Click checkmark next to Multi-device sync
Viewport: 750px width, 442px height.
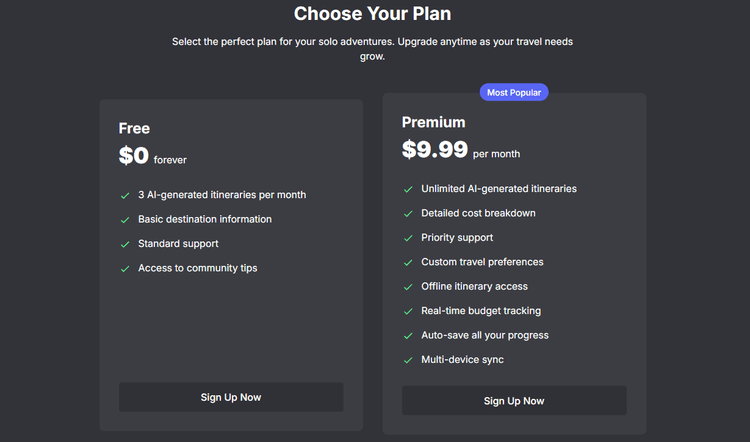tap(408, 360)
